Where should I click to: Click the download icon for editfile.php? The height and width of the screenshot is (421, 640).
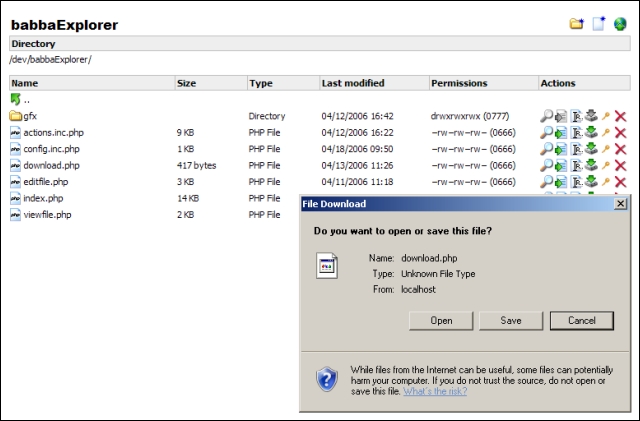click(x=591, y=182)
